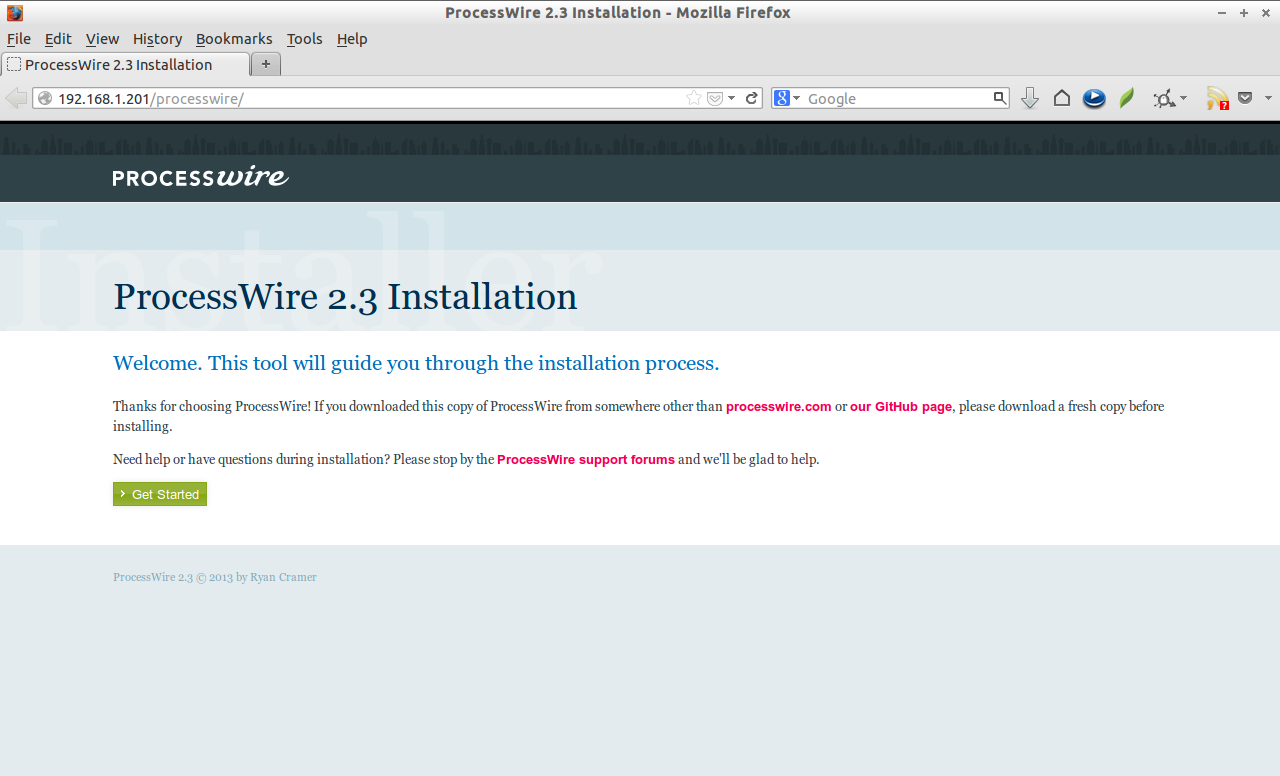Click the Pocket icon in address bar
This screenshot has height=776, width=1280.
coord(715,98)
